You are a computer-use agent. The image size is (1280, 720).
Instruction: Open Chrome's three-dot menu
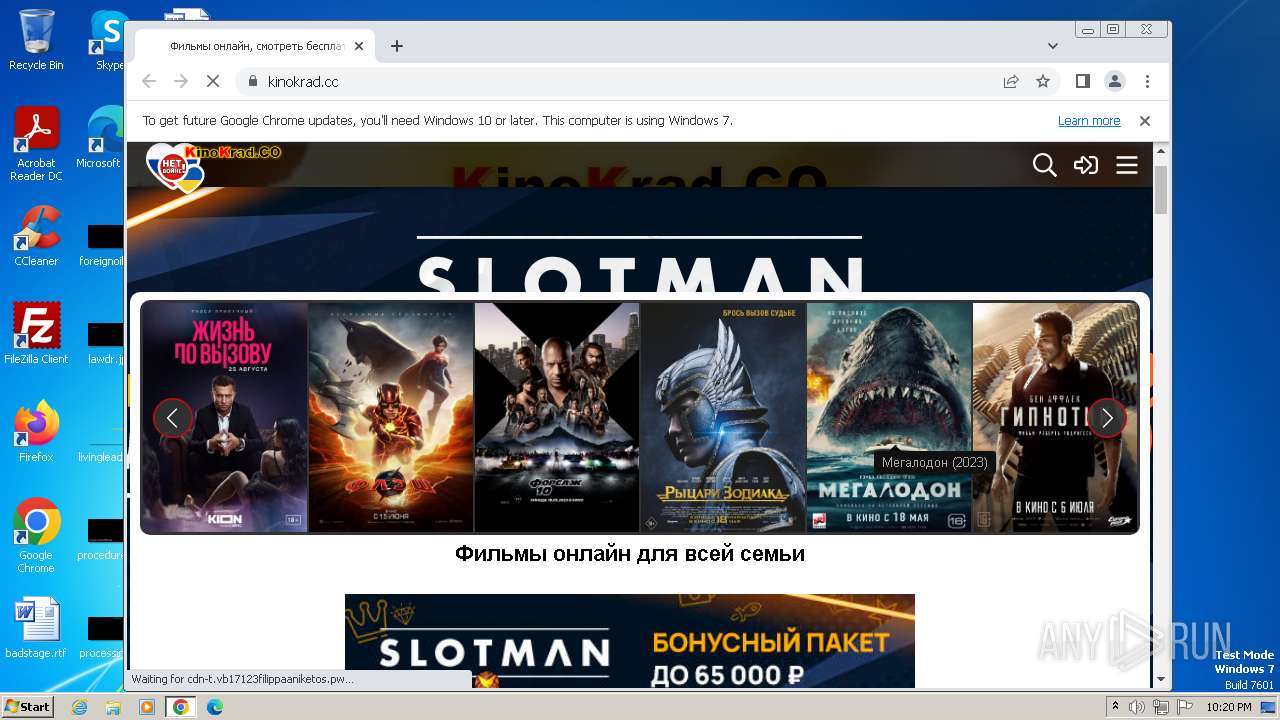1147,81
